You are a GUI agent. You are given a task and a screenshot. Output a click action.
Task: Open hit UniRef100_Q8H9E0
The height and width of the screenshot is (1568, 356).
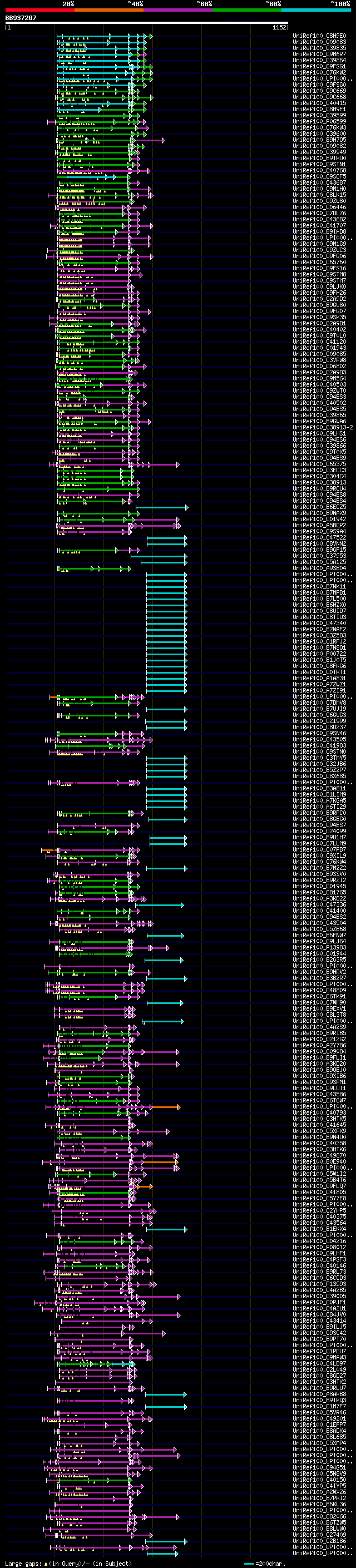tap(319, 36)
